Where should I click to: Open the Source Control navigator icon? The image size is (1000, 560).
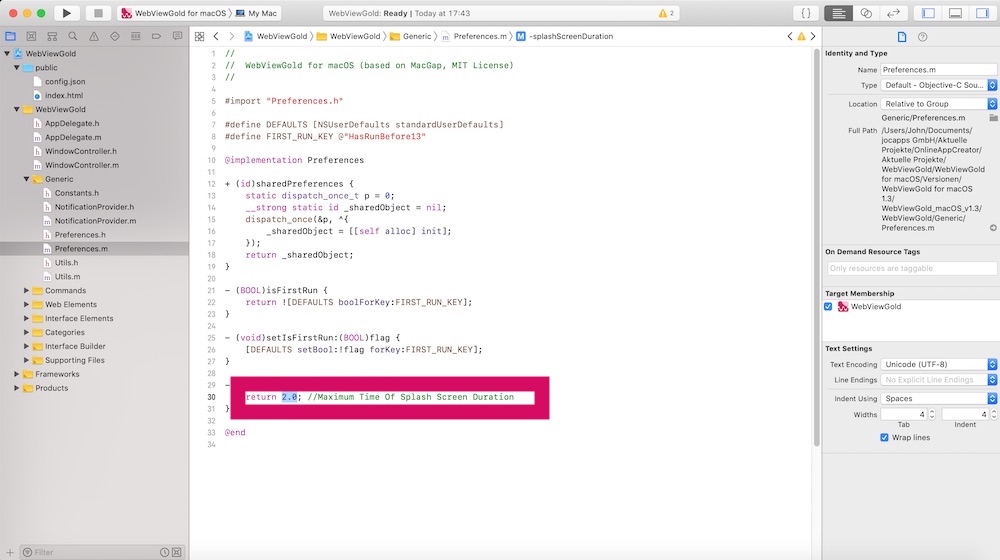click(x=31, y=36)
